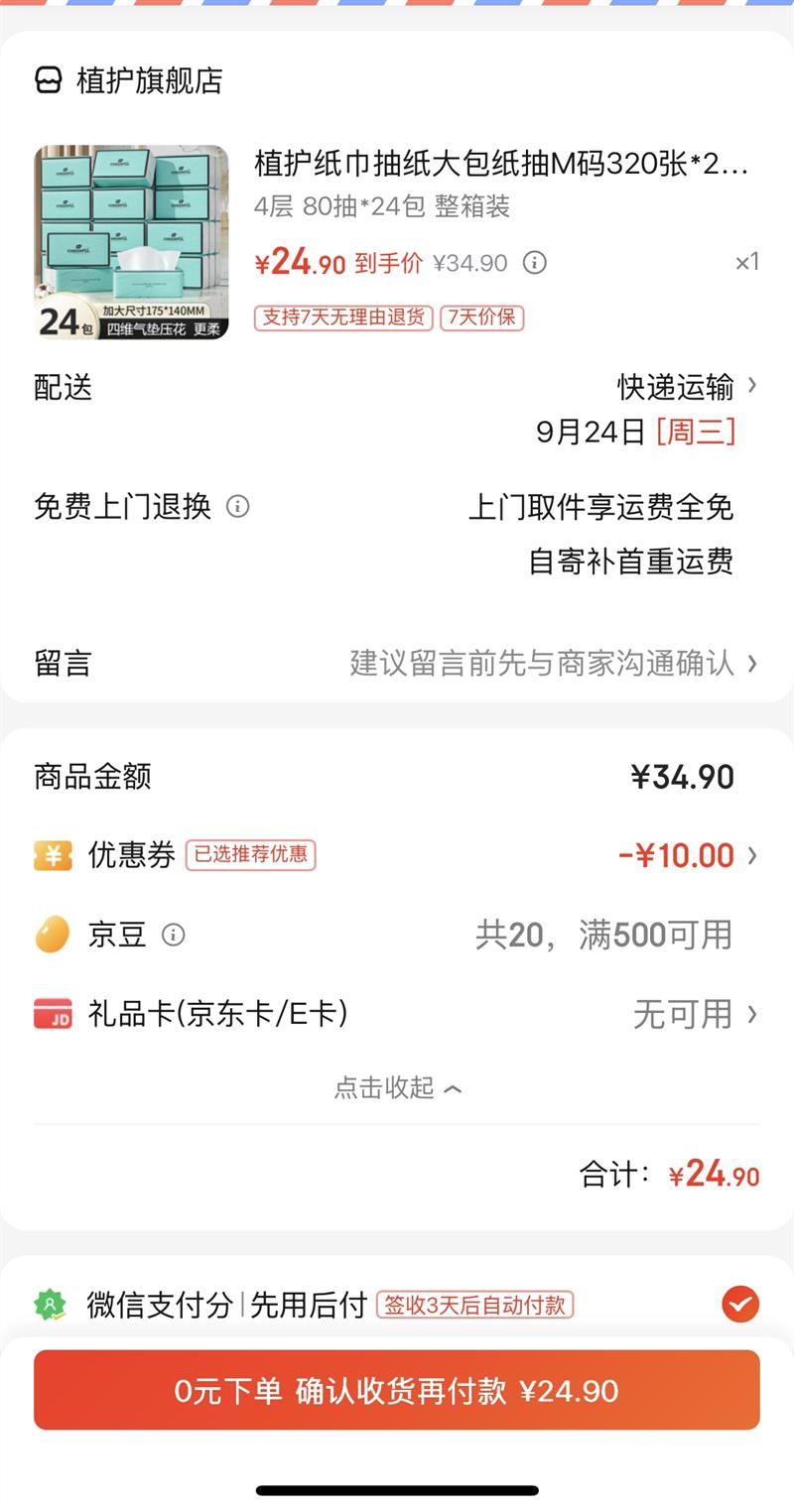Collapse details with 点击收起
The height and width of the screenshot is (1512, 794).
point(397,1088)
